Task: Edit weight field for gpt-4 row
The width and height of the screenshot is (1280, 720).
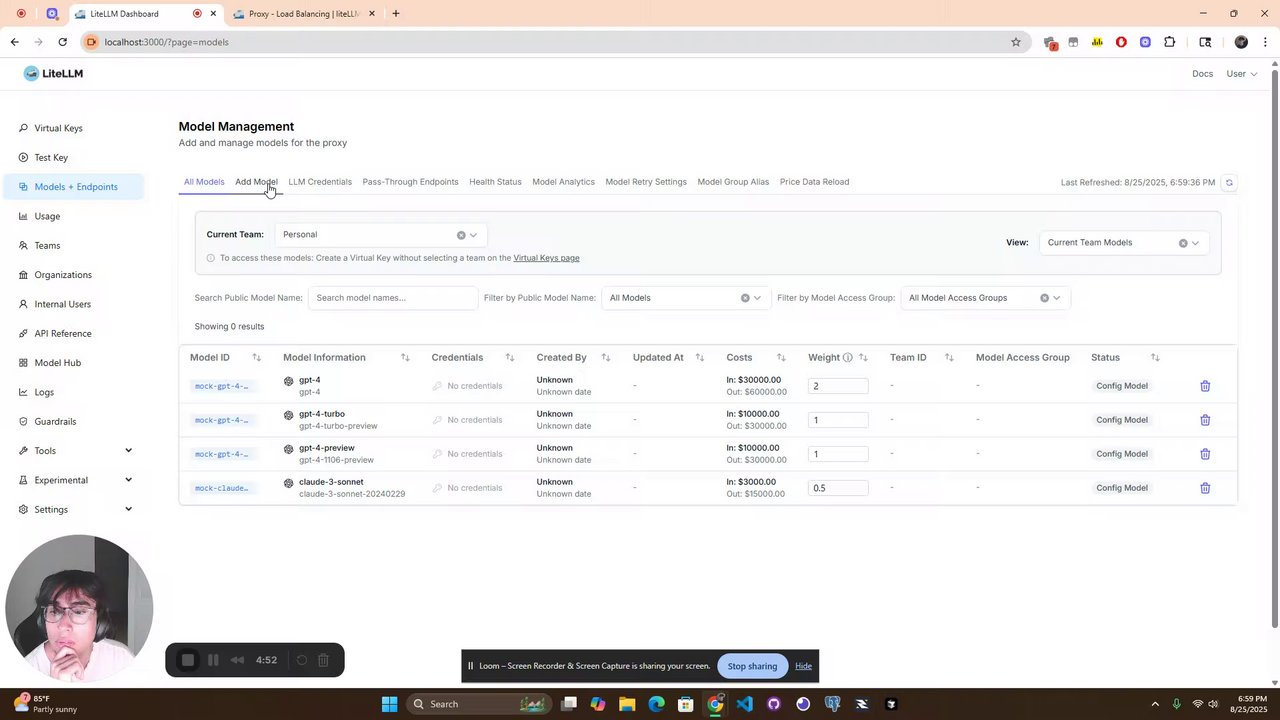Action: 838,386
